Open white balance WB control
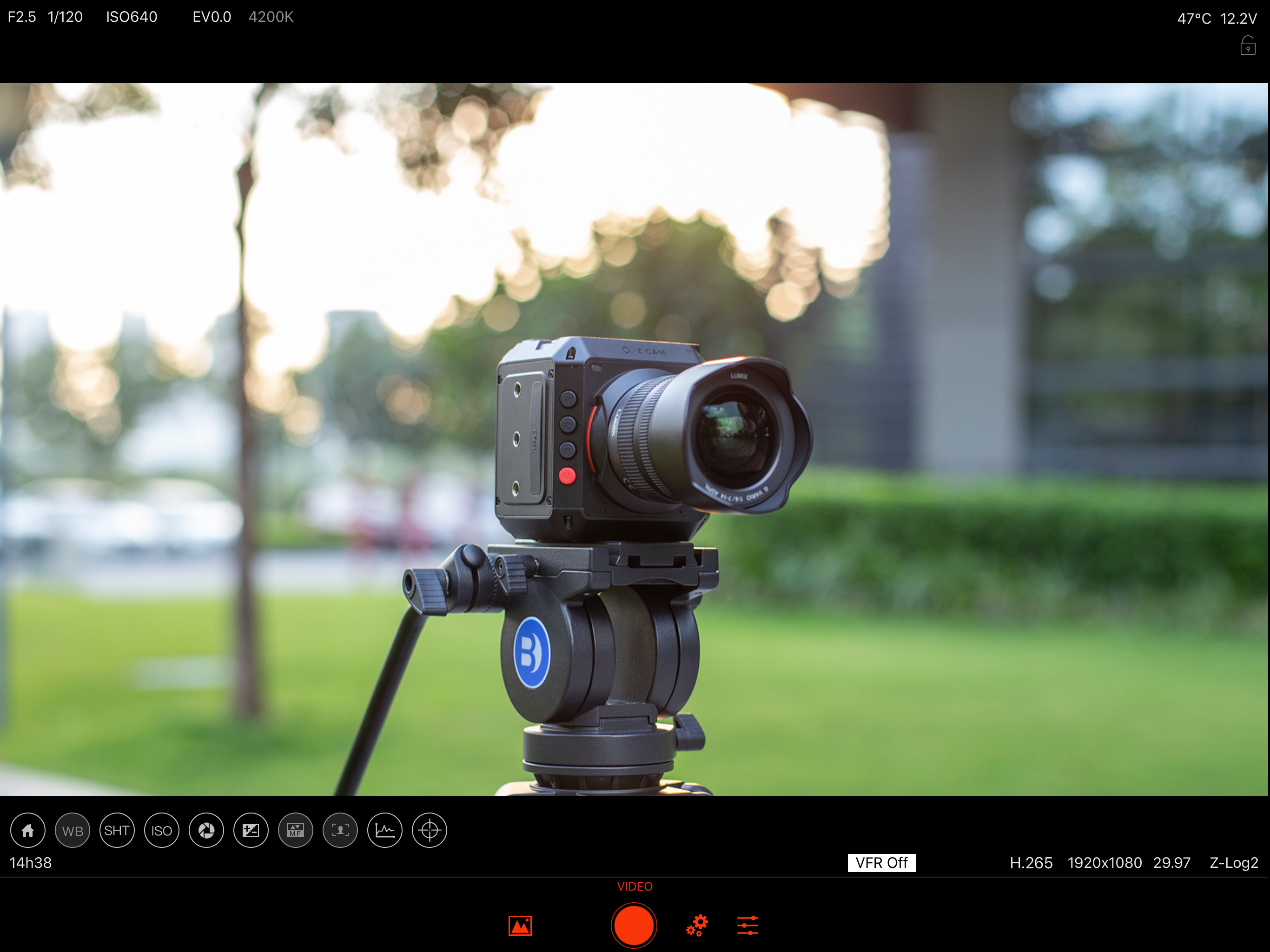This screenshot has height=952, width=1270. coord(73,830)
